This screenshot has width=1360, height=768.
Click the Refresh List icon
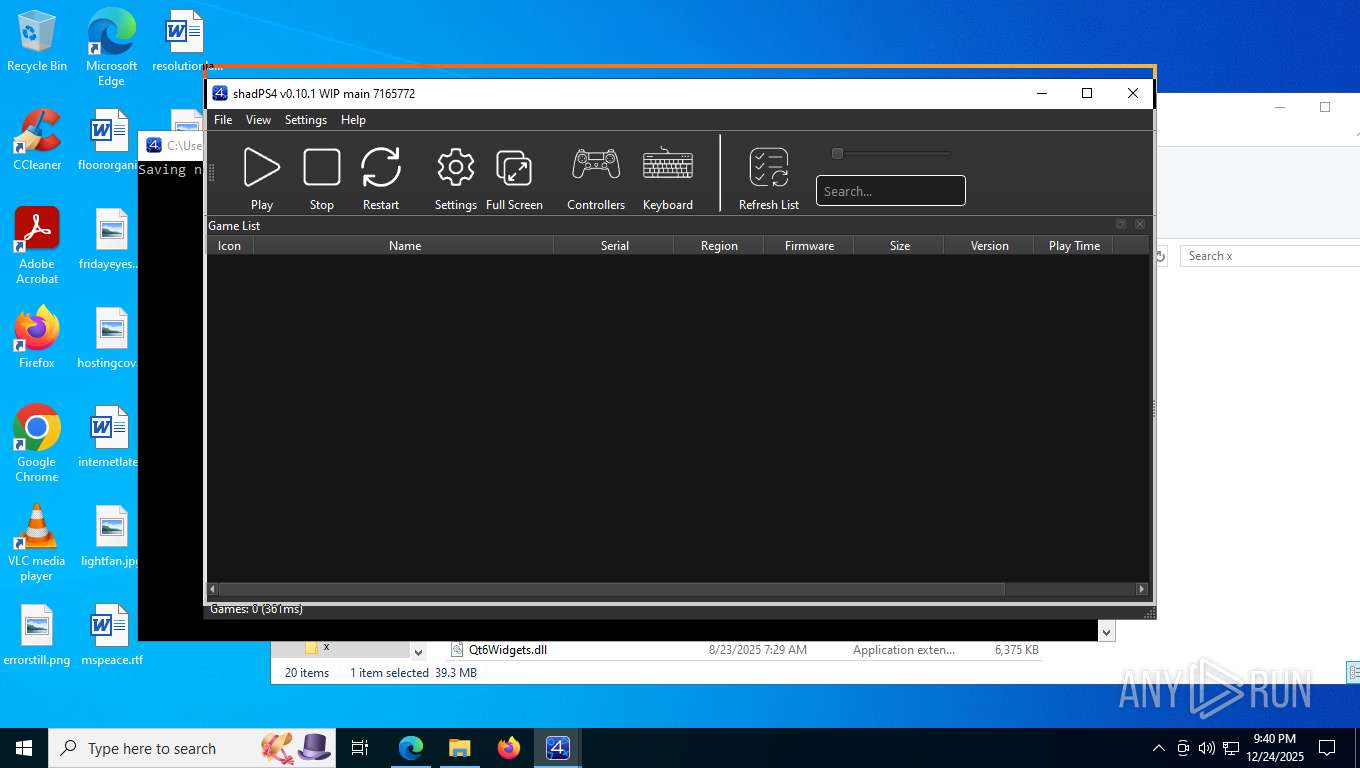[x=769, y=167]
